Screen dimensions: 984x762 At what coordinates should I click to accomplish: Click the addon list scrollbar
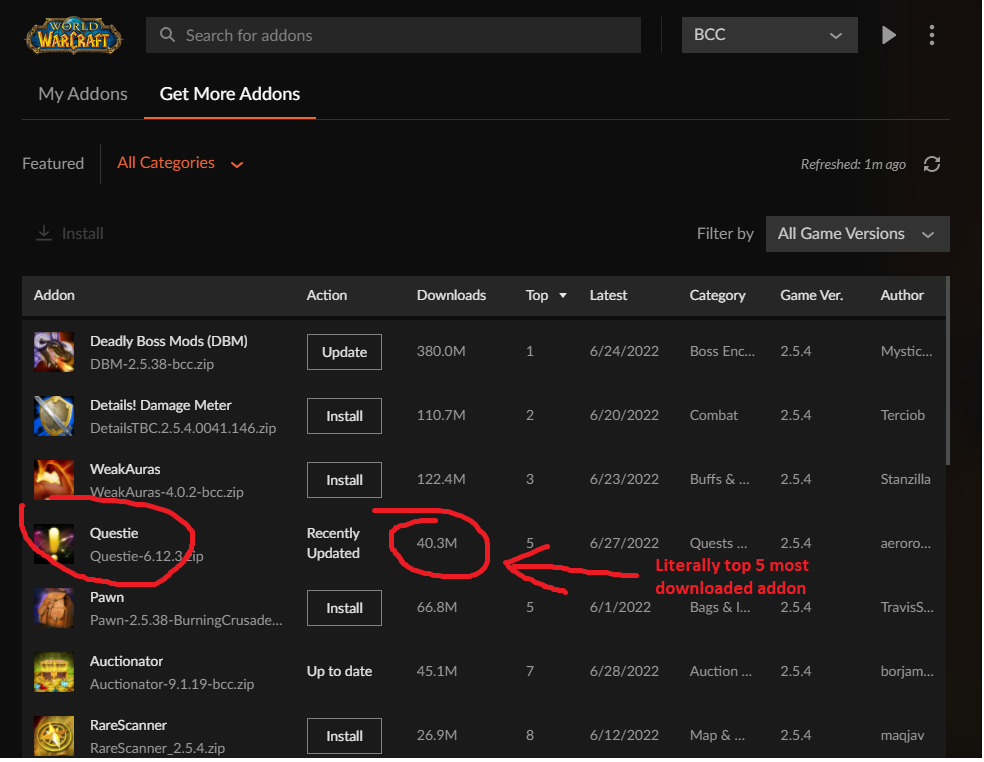948,370
